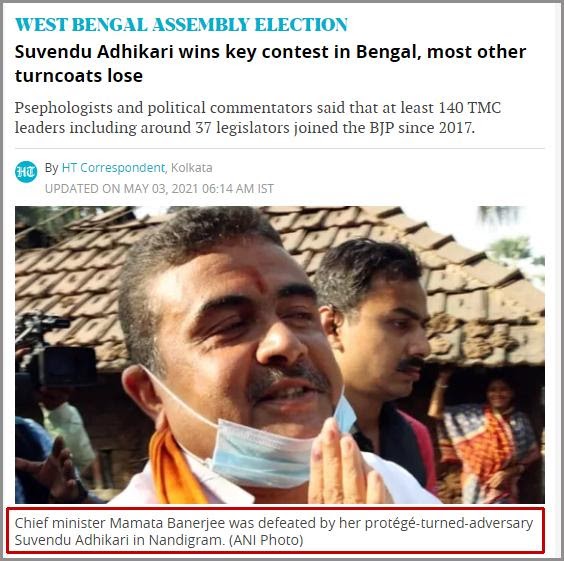564x561 pixels.
Task: Click the ANI Photo credit in caption
Action: pos(266,540)
